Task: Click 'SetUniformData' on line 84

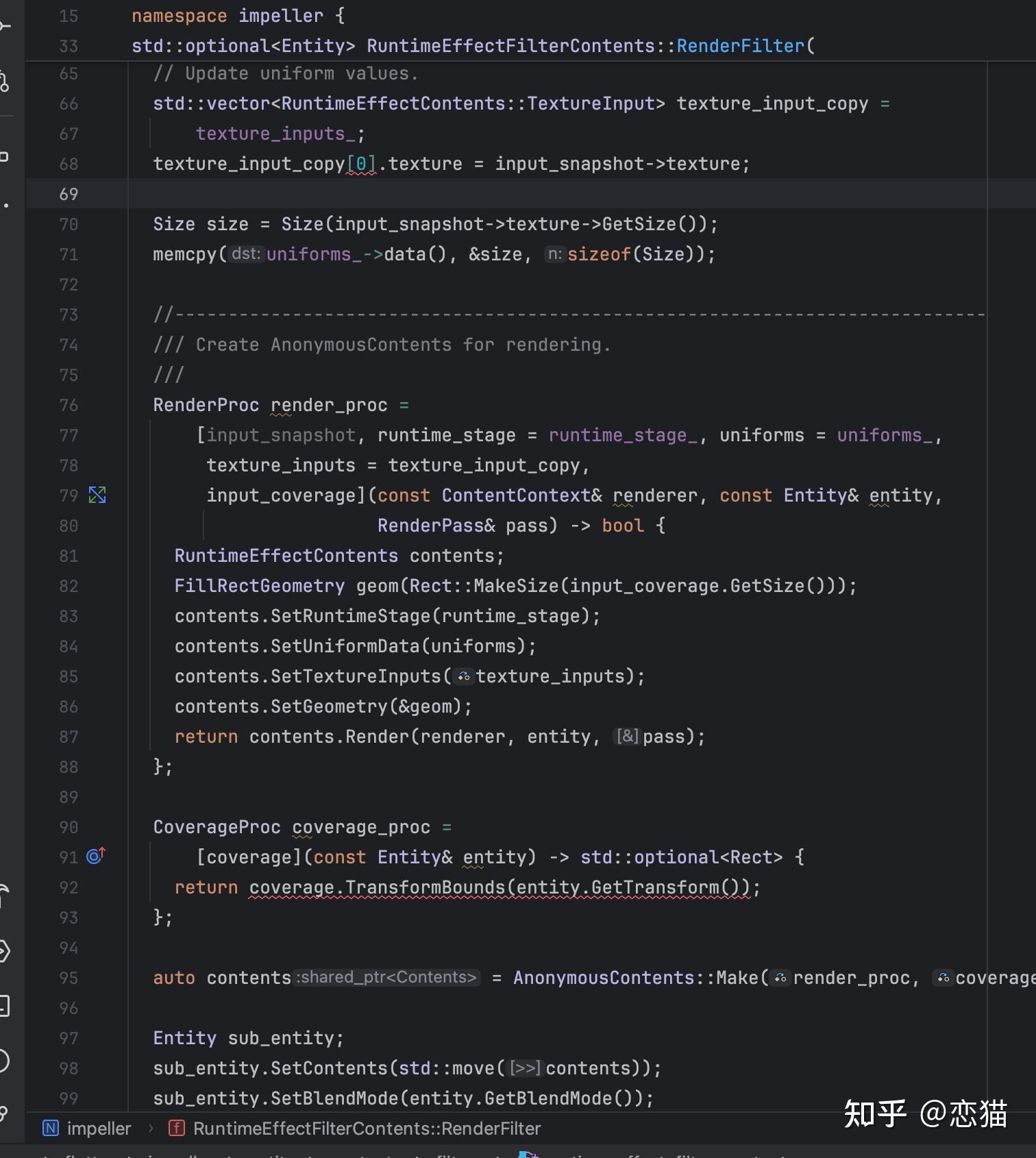Action: 346,646
